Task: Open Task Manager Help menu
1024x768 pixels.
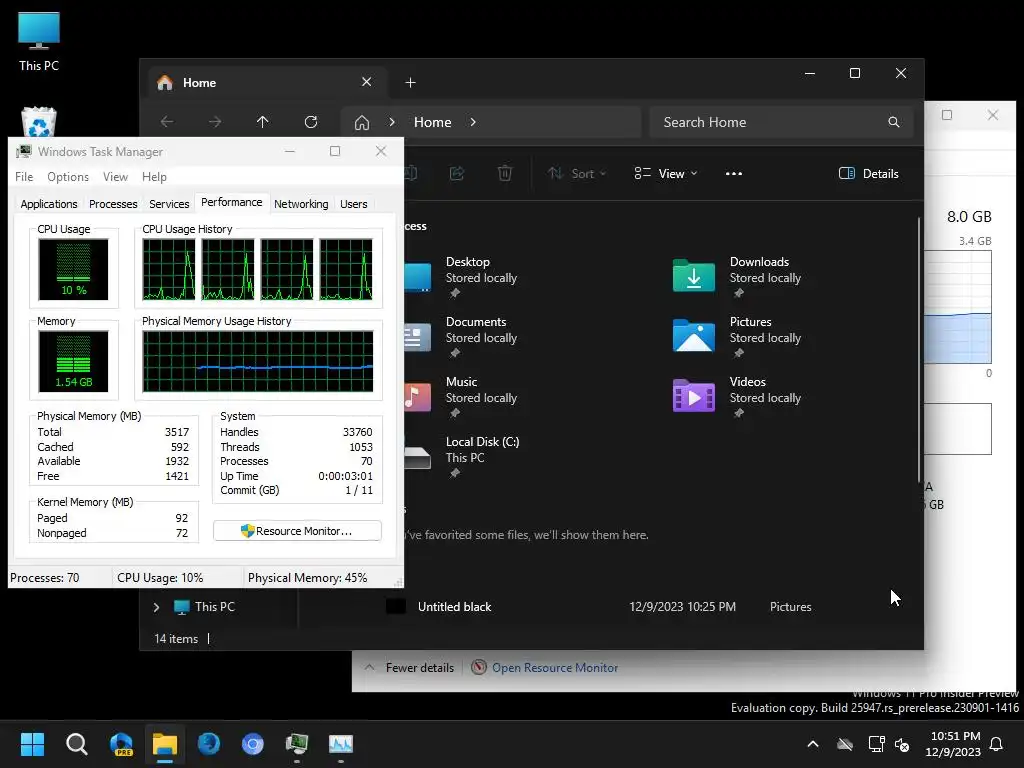Action: coord(154,177)
